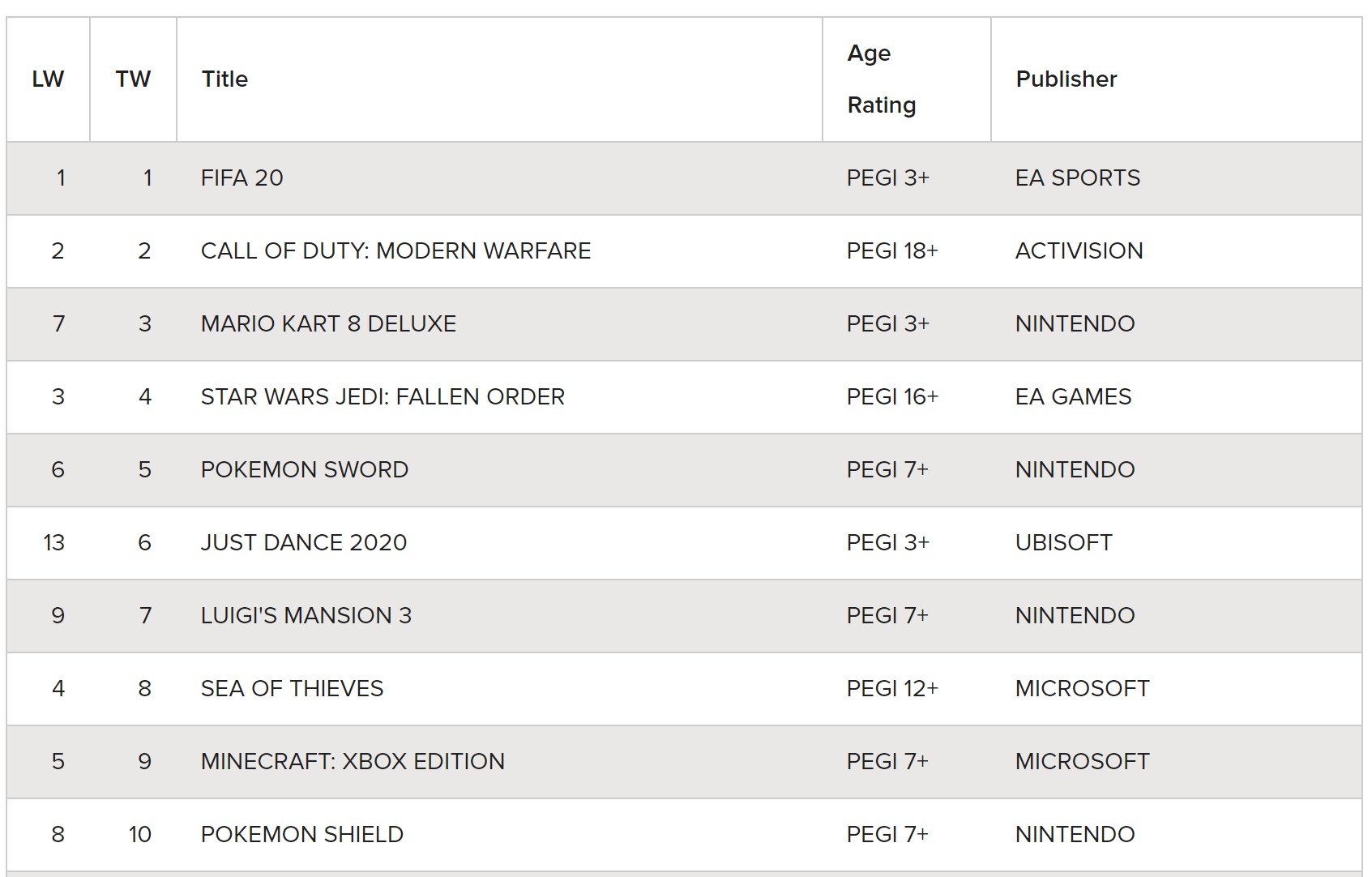Select Call of Duty: Modern Warfare title
The image size is (1372, 877).
[x=395, y=251]
